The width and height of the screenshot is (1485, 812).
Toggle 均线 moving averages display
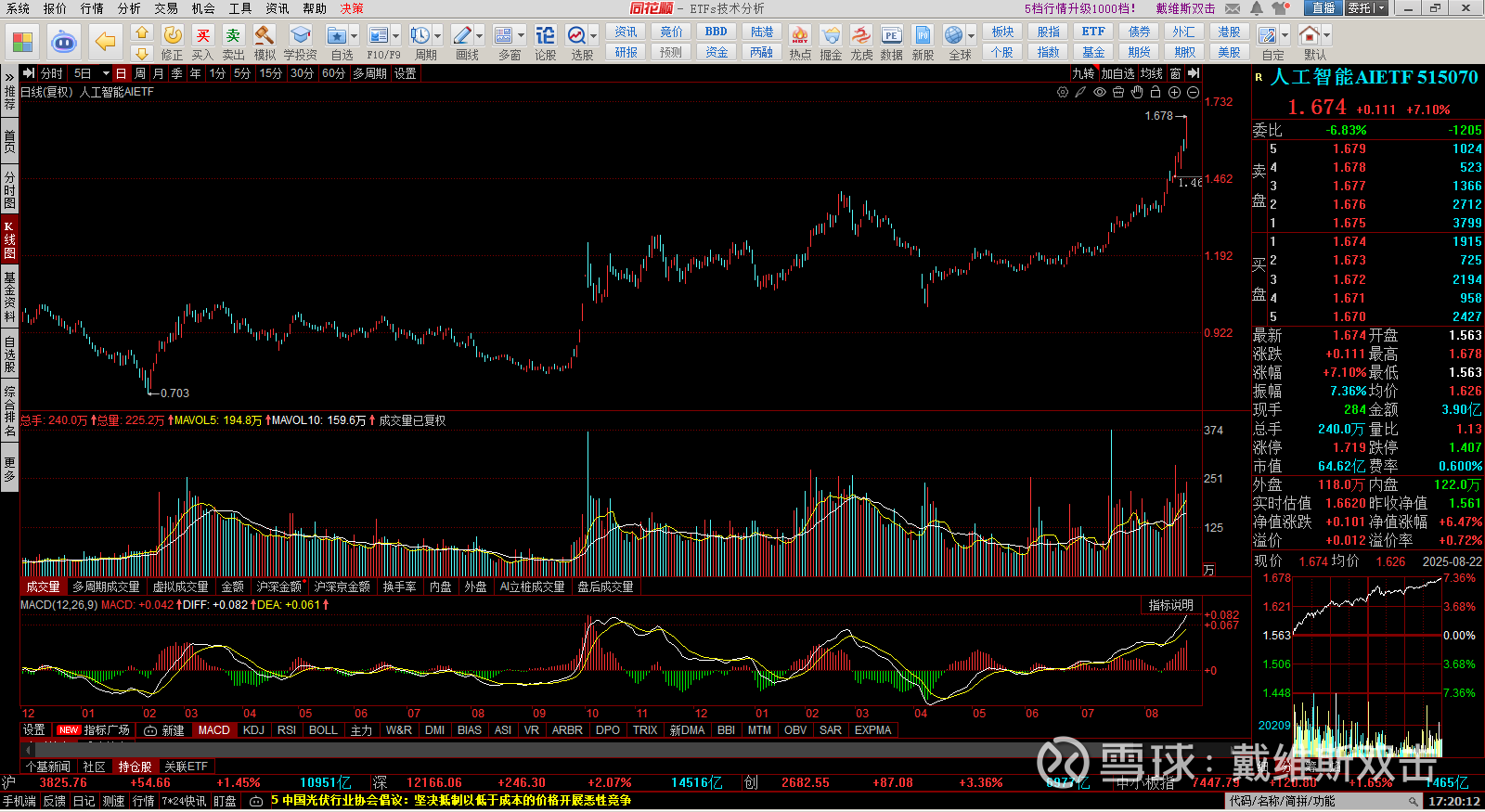(x=1152, y=73)
